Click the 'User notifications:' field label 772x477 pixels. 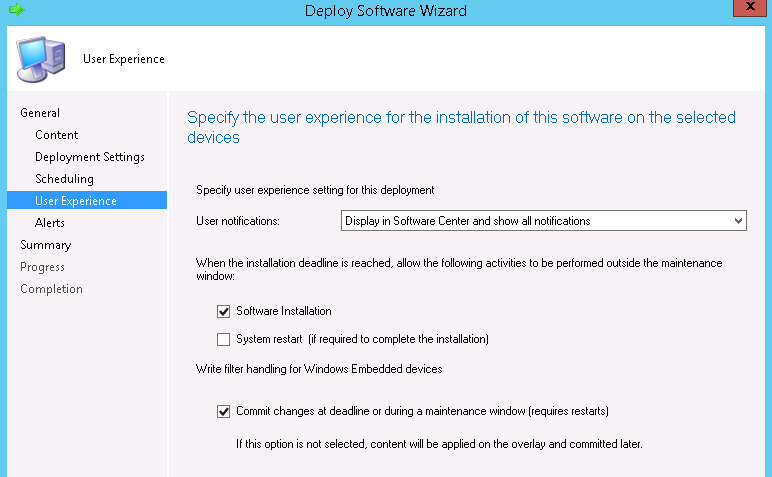click(238, 221)
